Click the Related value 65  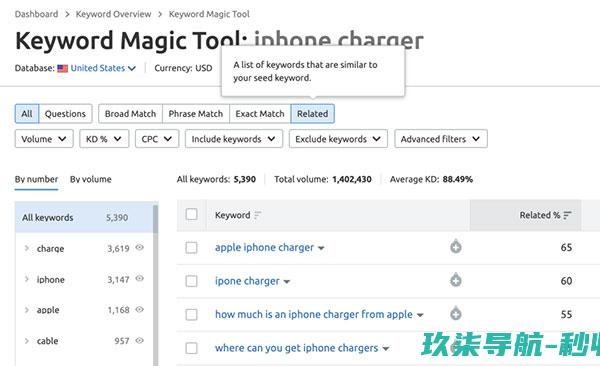tap(566, 247)
